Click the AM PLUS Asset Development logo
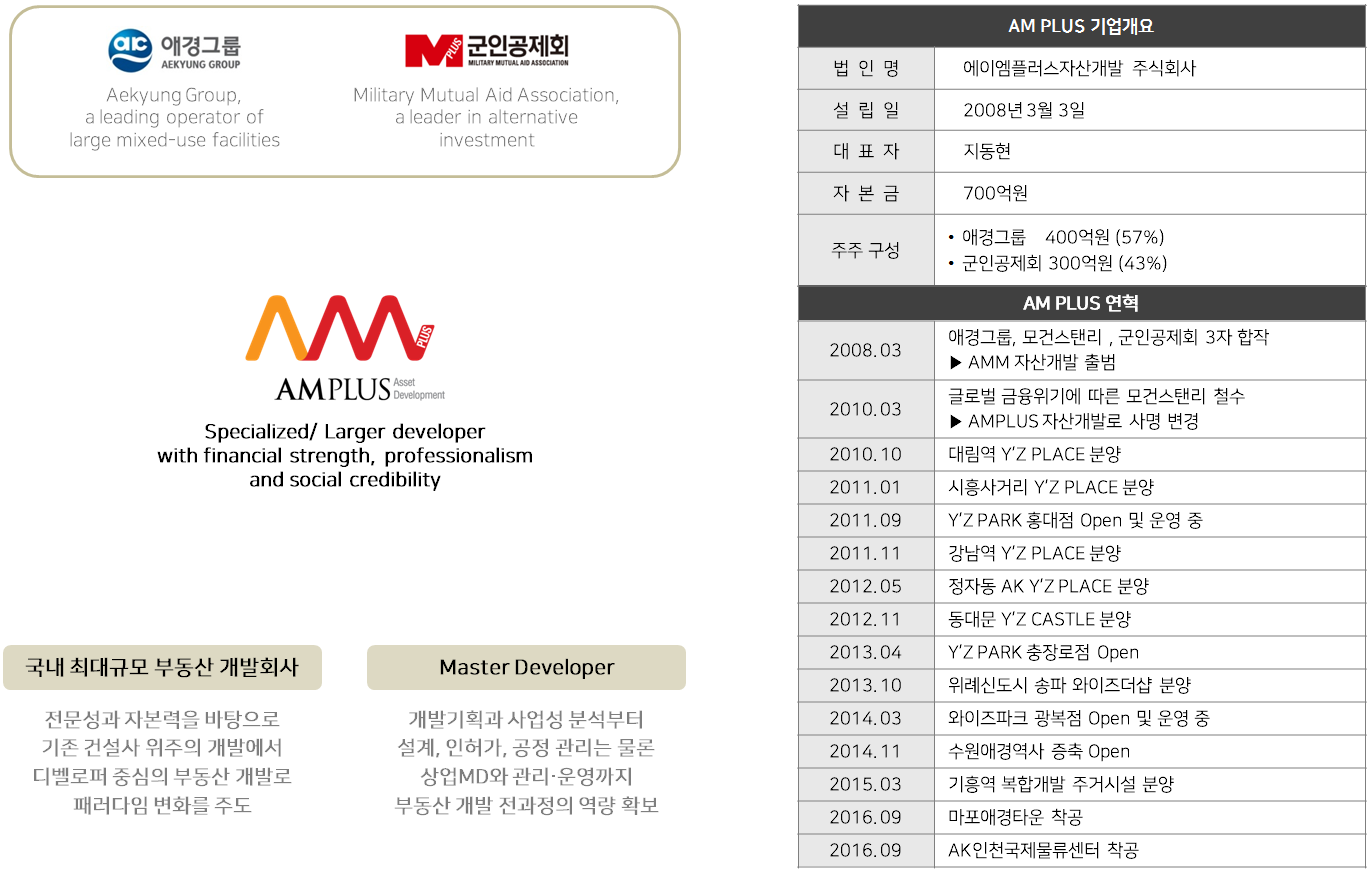This screenshot has height=869, width=1367. (x=344, y=348)
